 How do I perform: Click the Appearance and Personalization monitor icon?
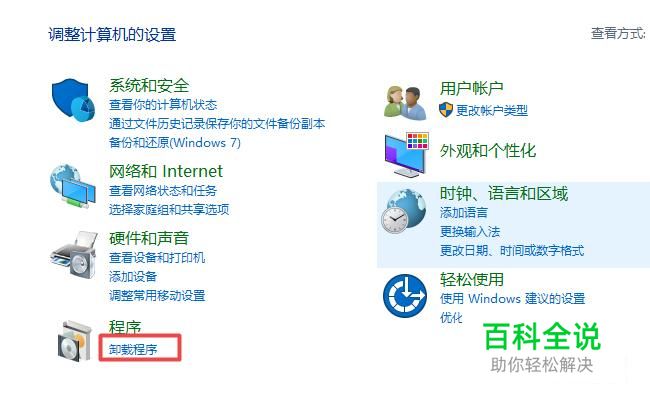tap(407, 155)
